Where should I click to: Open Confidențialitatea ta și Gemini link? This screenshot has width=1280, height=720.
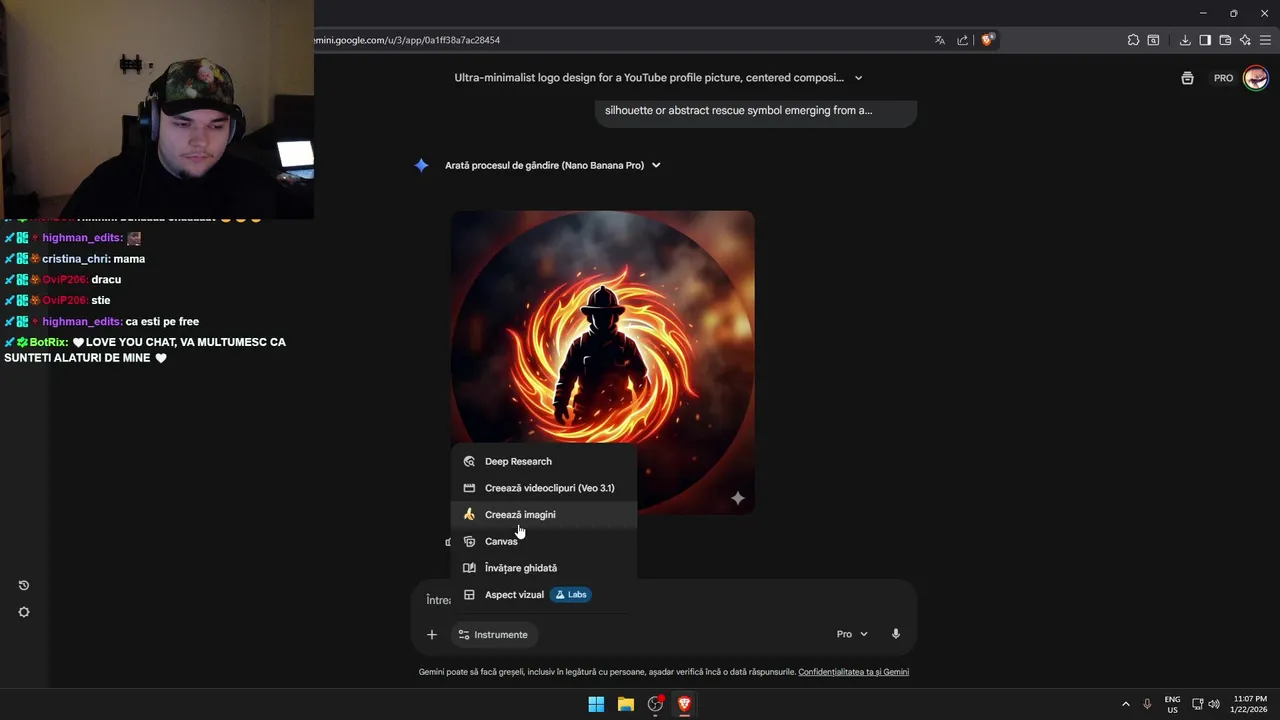tap(853, 672)
